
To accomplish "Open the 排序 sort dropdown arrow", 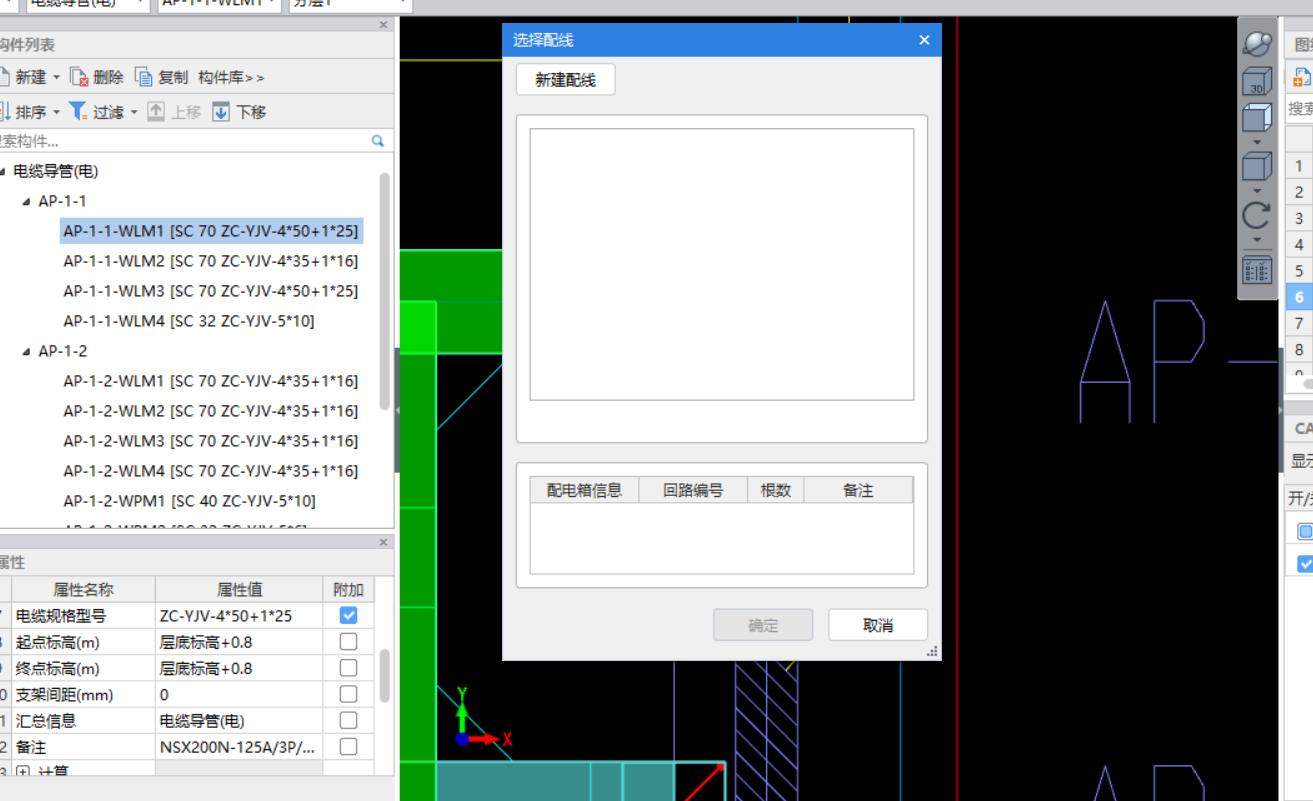I will [56, 112].
